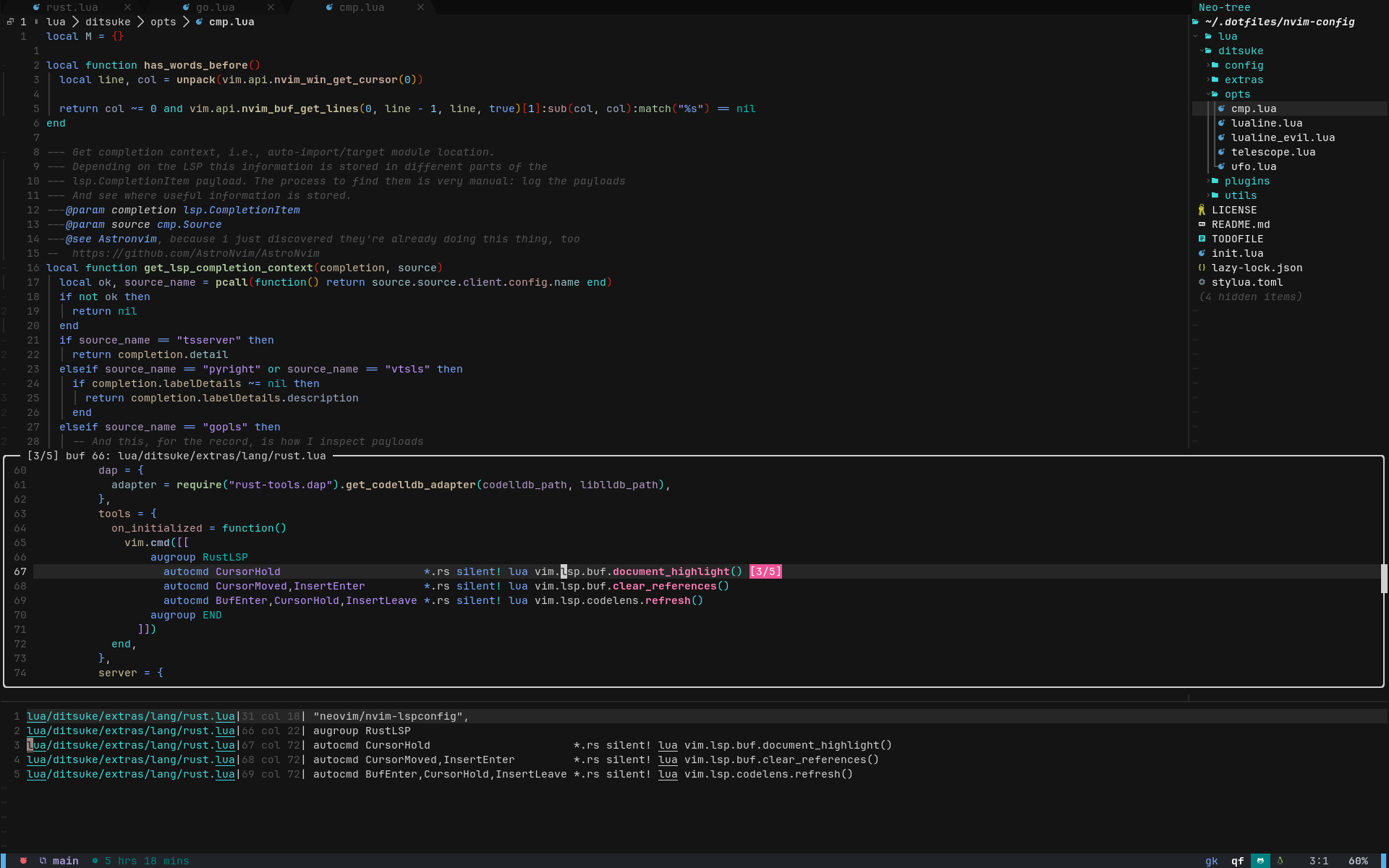Close the rust.lua tab
The image size is (1389, 868).
[x=127, y=7]
